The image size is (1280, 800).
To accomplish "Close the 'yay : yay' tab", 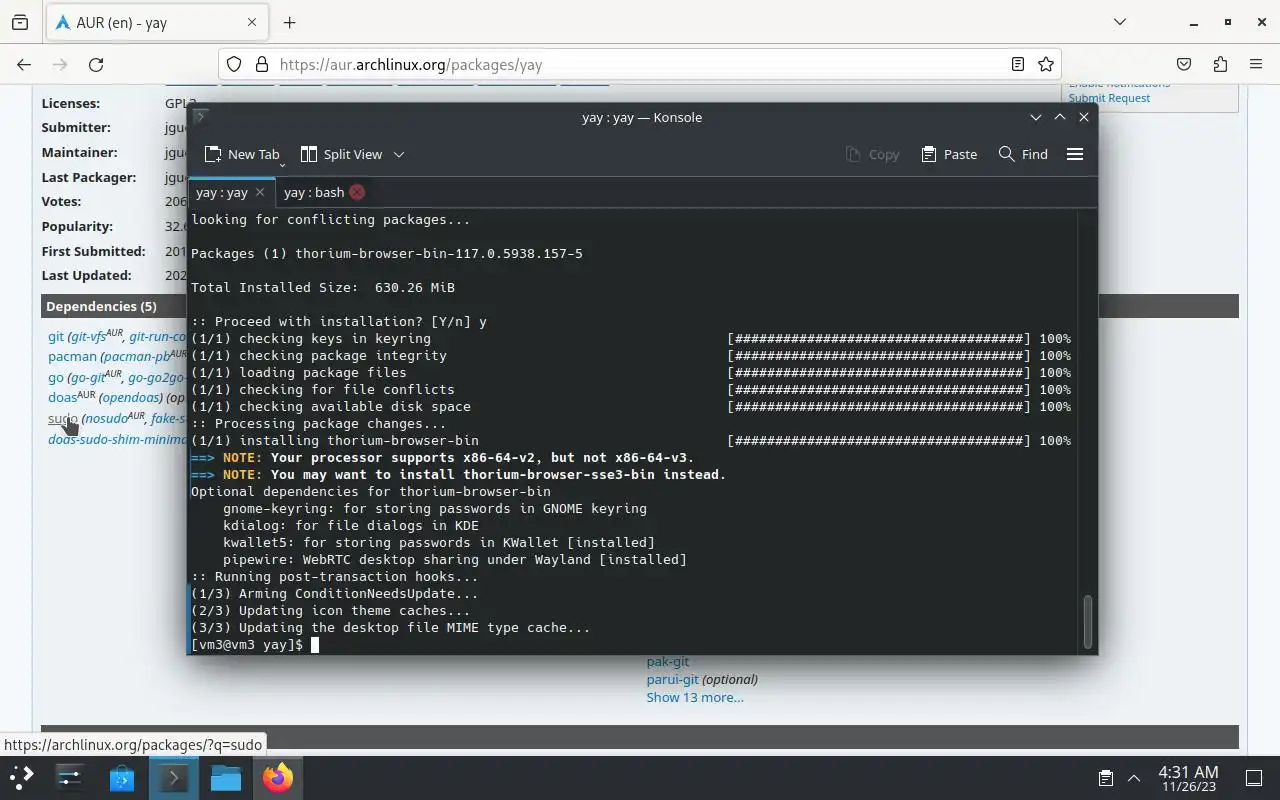I will pyautogui.click(x=260, y=192).
